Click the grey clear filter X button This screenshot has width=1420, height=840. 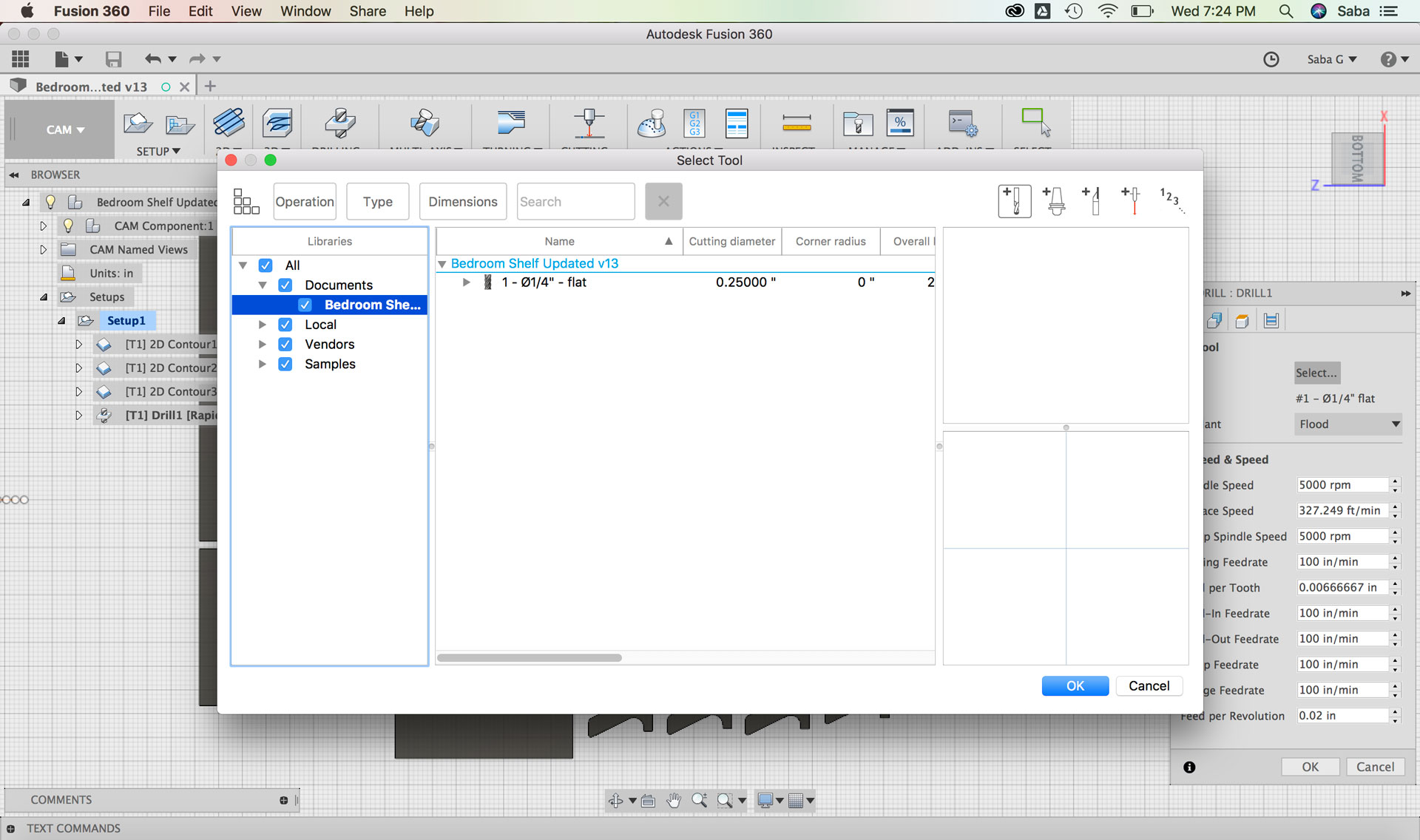click(663, 201)
